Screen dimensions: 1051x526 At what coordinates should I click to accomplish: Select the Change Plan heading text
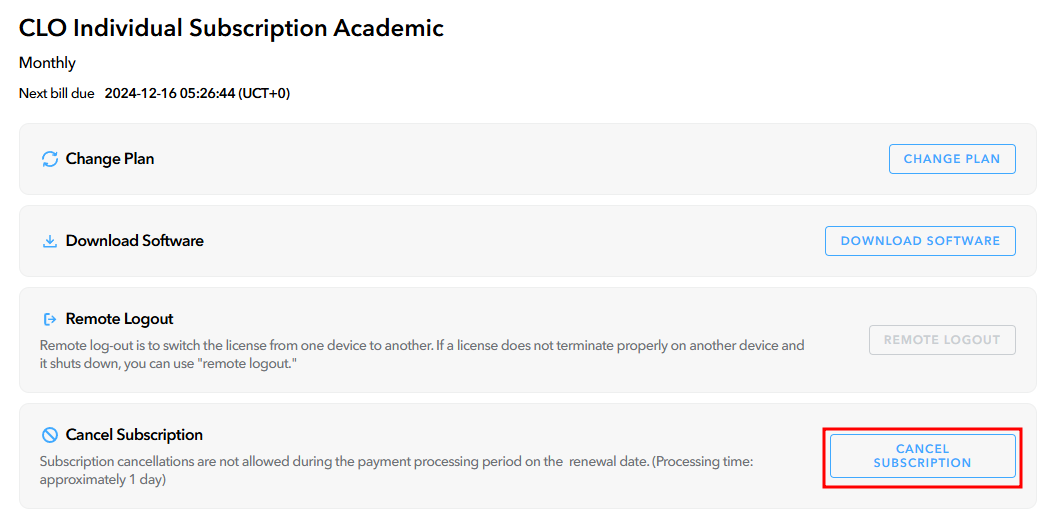[x=110, y=159]
